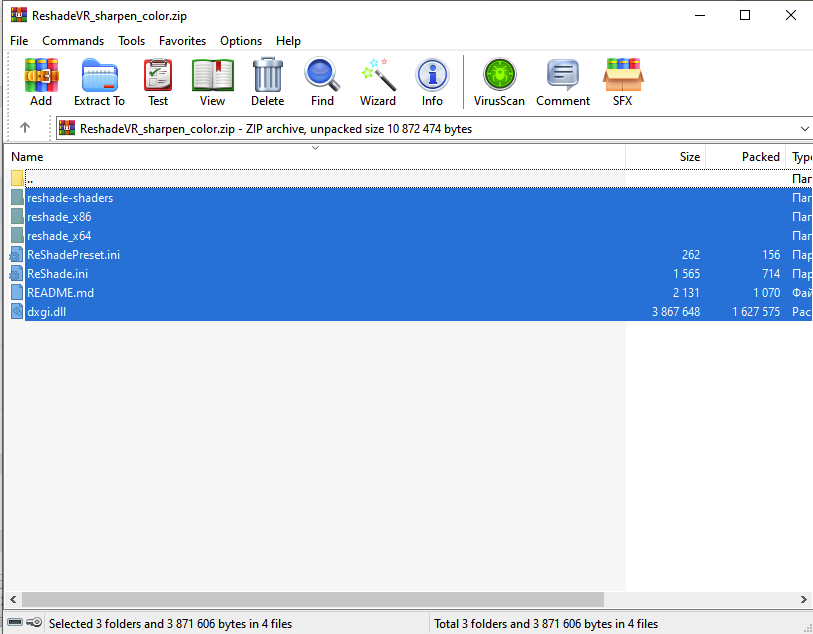The width and height of the screenshot is (813, 634).
Task: Click README.md size value 2 131
Action: click(x=686, y=292)
